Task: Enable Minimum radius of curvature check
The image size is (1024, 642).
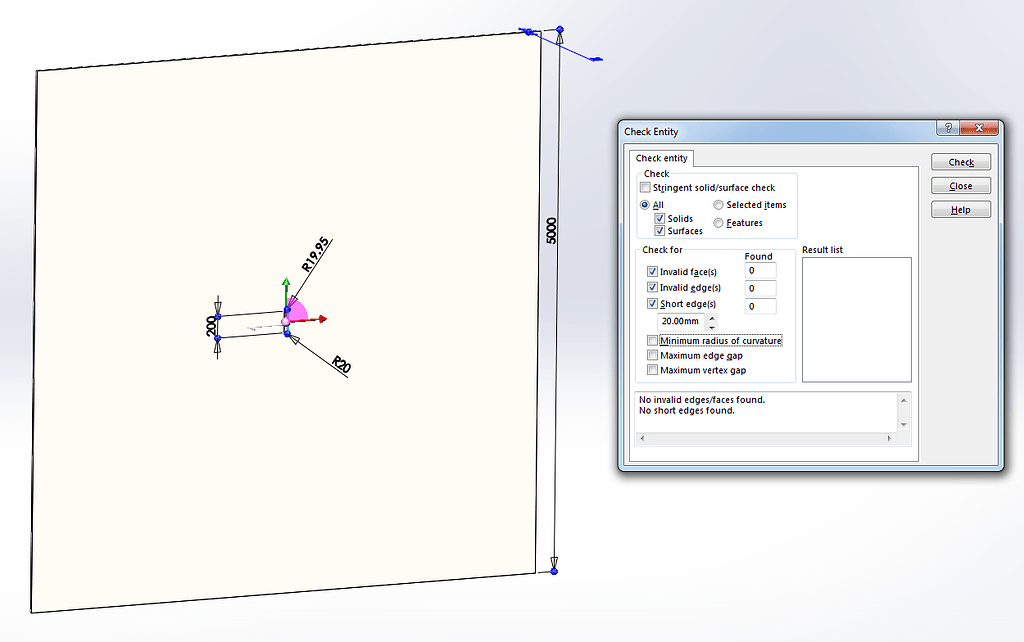Action: [652, 340]
